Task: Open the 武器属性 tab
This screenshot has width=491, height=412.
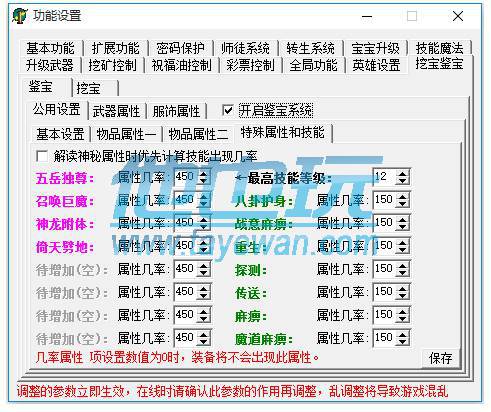Action: tap(117, 111)
